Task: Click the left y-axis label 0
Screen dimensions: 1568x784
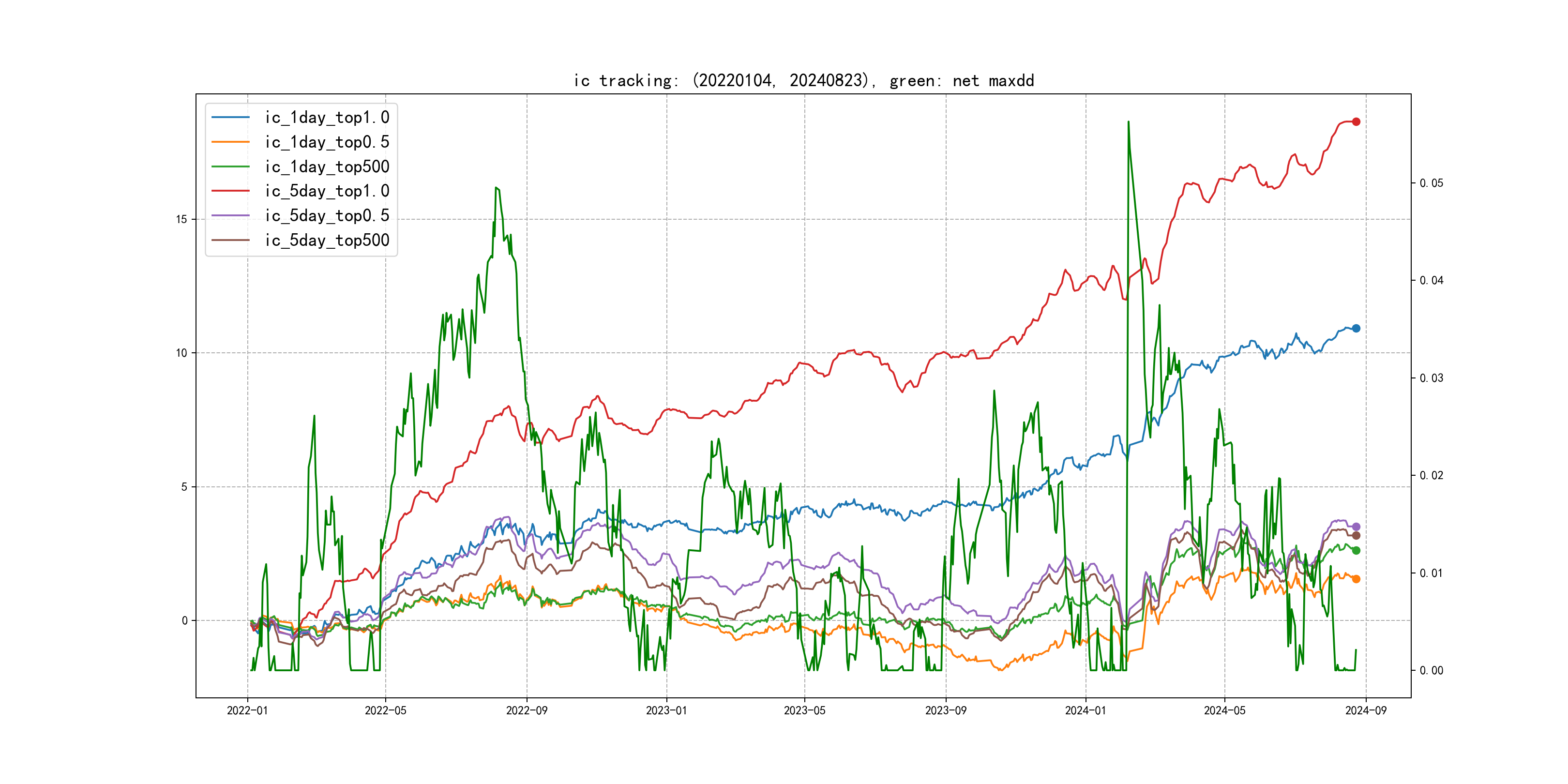Action: (x=184, y=620)
